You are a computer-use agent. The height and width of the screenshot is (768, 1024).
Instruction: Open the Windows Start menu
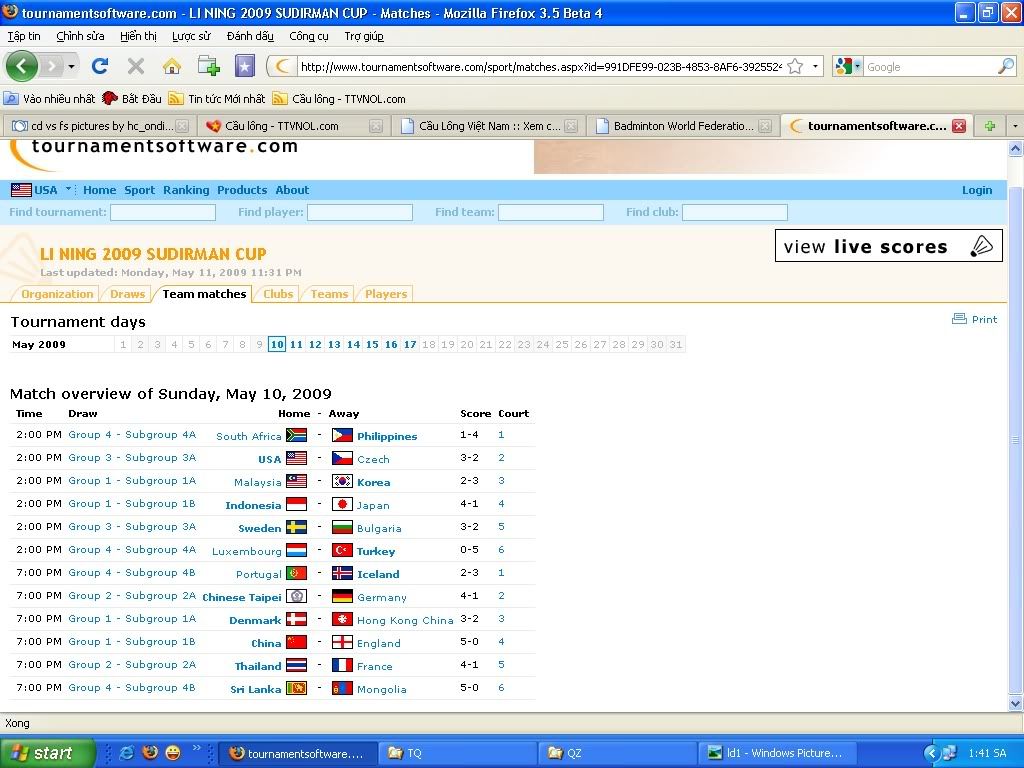click(x=47, y=753)
